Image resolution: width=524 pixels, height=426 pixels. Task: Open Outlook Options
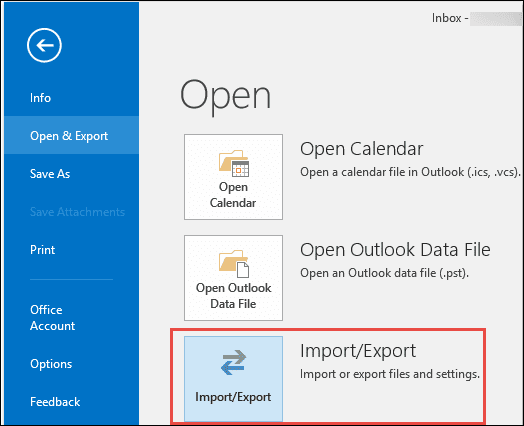coord(51,364)
